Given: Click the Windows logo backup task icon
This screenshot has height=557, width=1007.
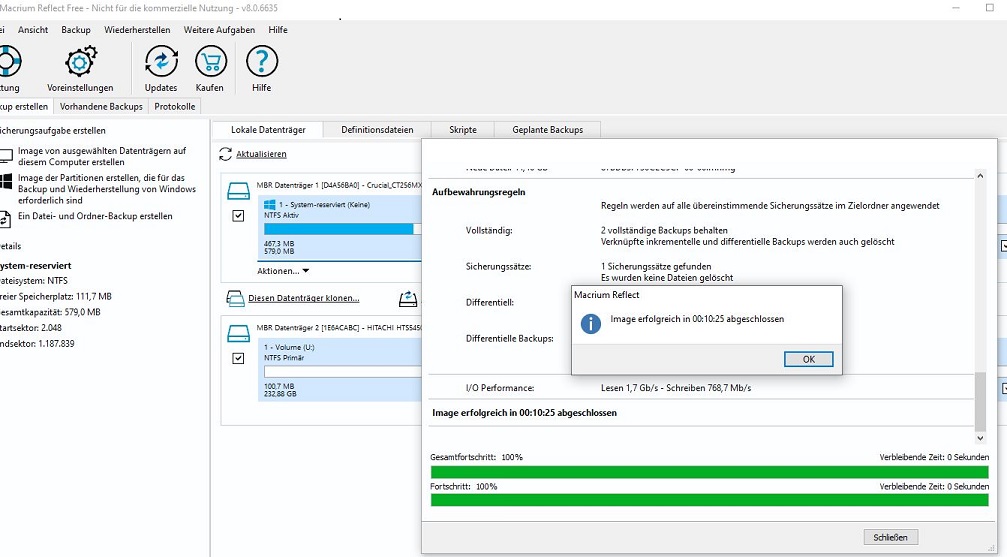Looking at the screenshot, I should pos(6,182).
